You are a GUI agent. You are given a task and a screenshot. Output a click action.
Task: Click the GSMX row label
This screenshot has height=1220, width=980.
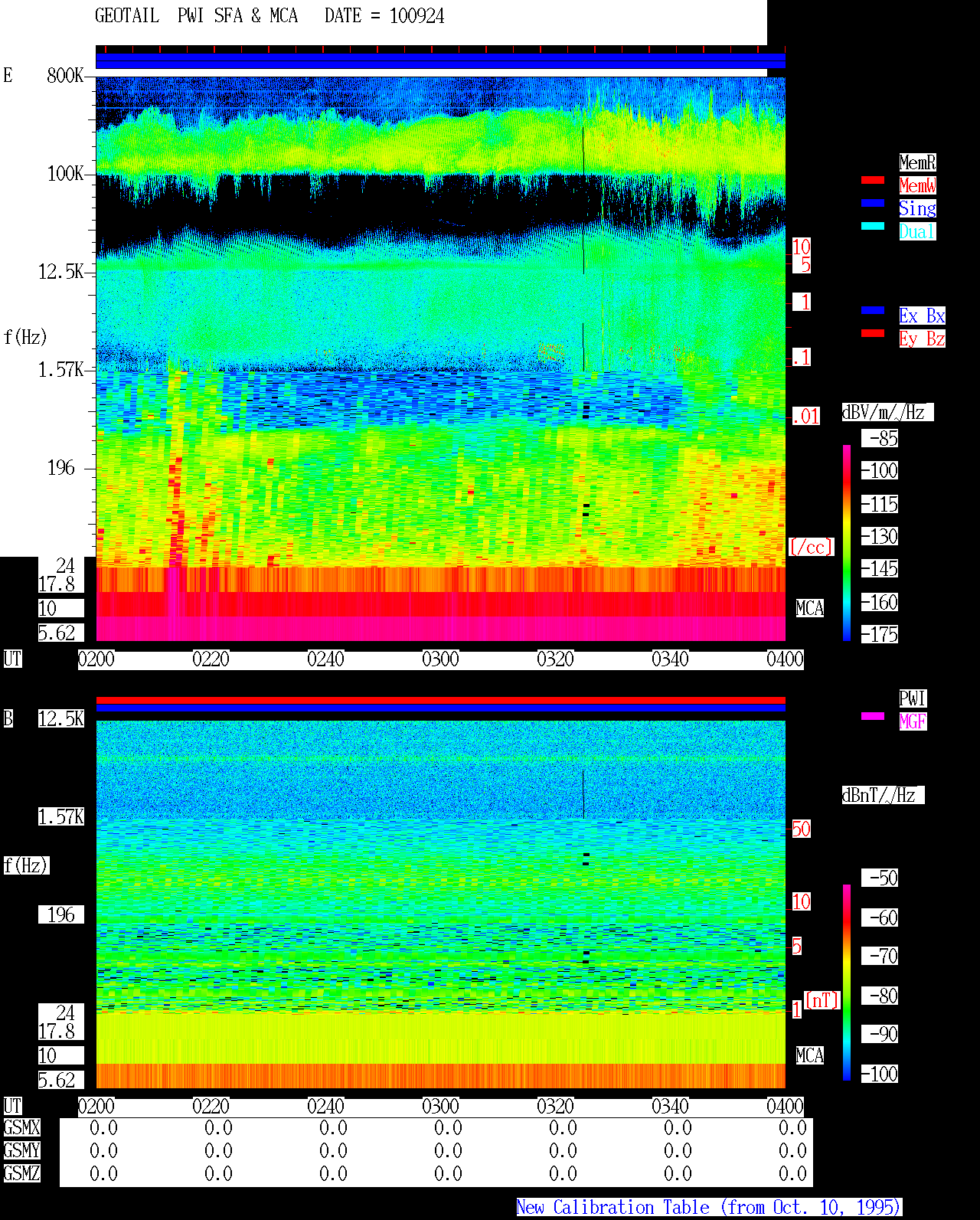[x=21, y=1127]
